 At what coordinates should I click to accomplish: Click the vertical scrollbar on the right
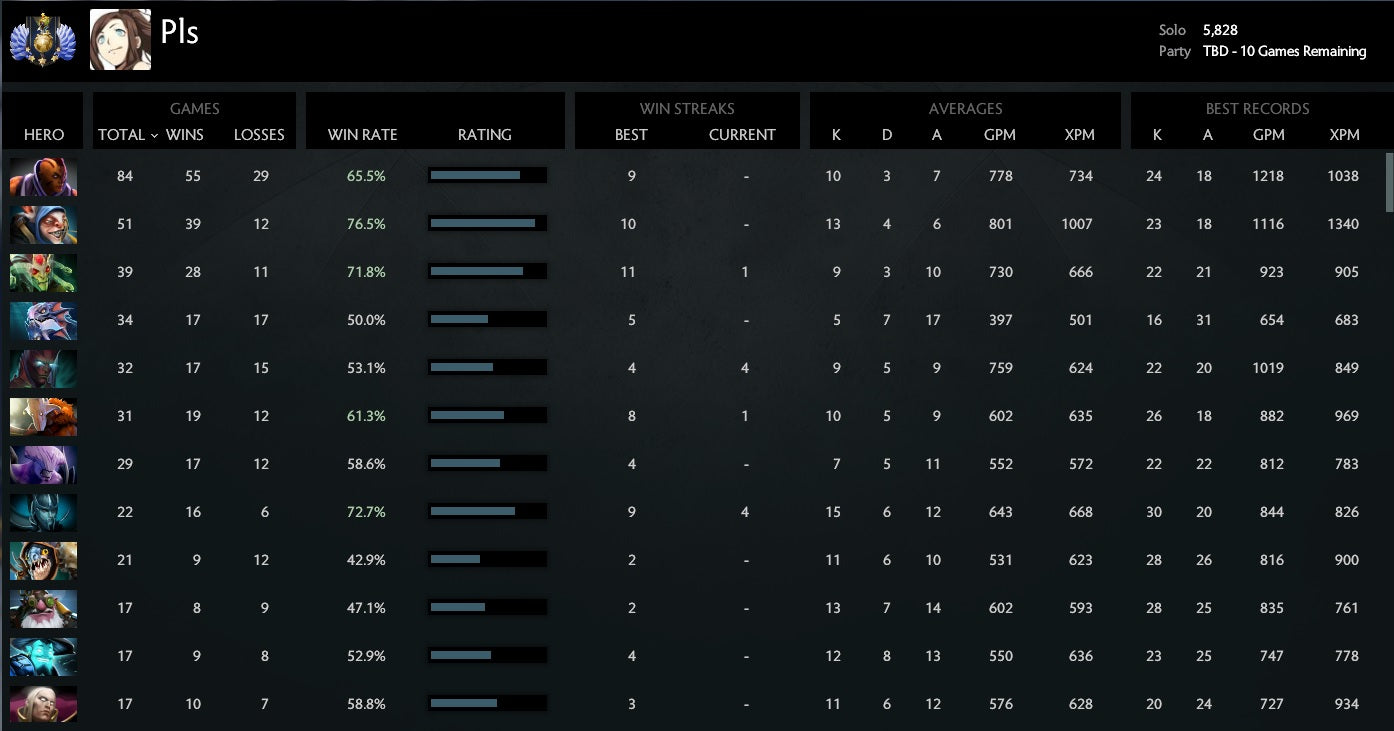click(1388, 183)
